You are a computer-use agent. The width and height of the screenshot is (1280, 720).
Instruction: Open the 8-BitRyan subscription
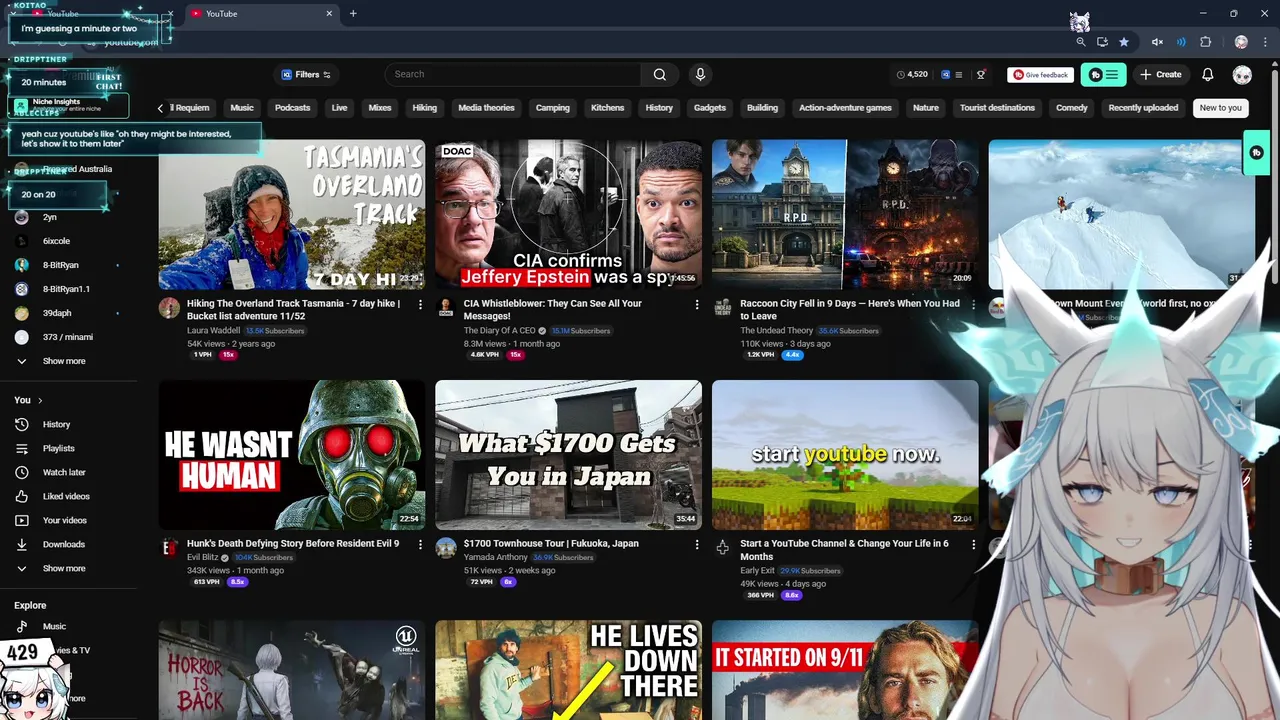point(60,265)
